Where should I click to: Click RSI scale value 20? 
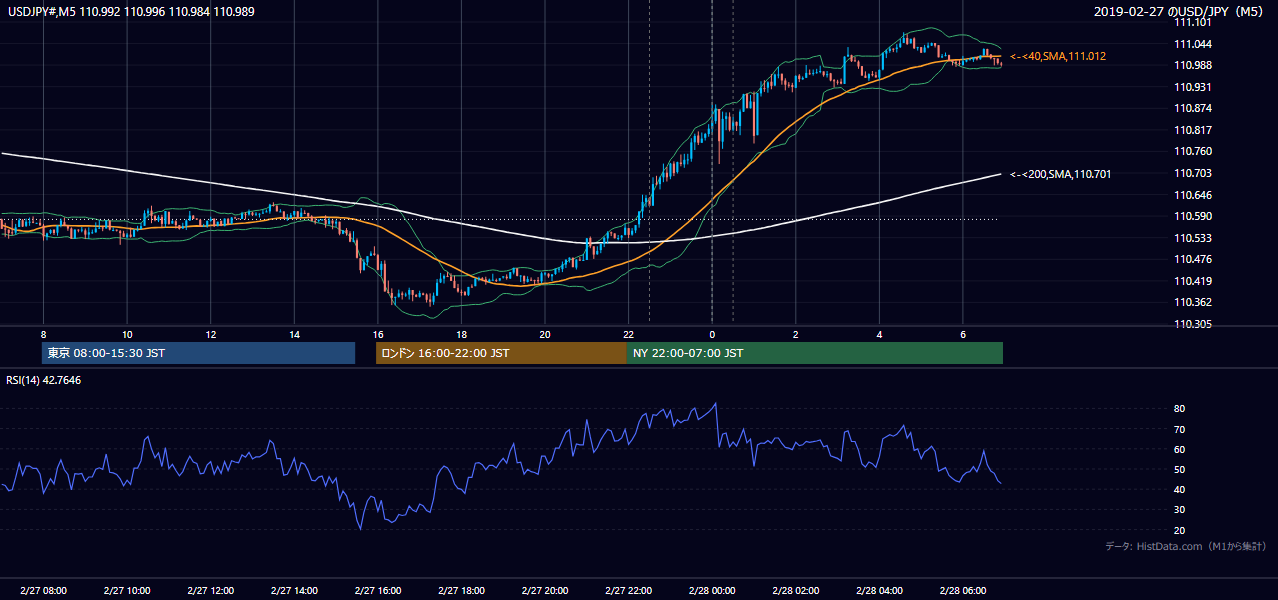point(1179,531)
